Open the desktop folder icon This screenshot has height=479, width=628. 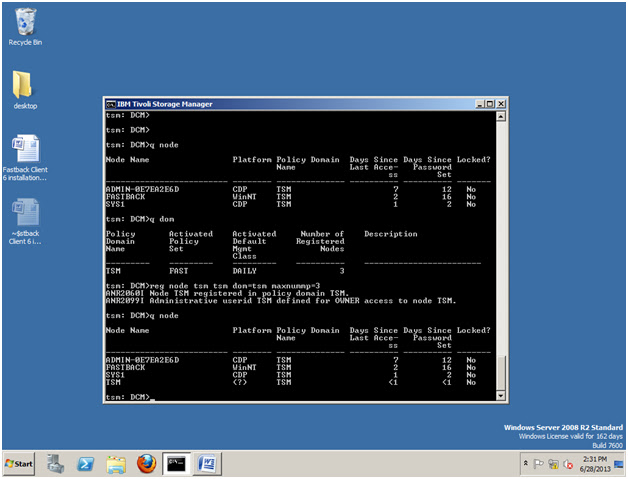25,90
